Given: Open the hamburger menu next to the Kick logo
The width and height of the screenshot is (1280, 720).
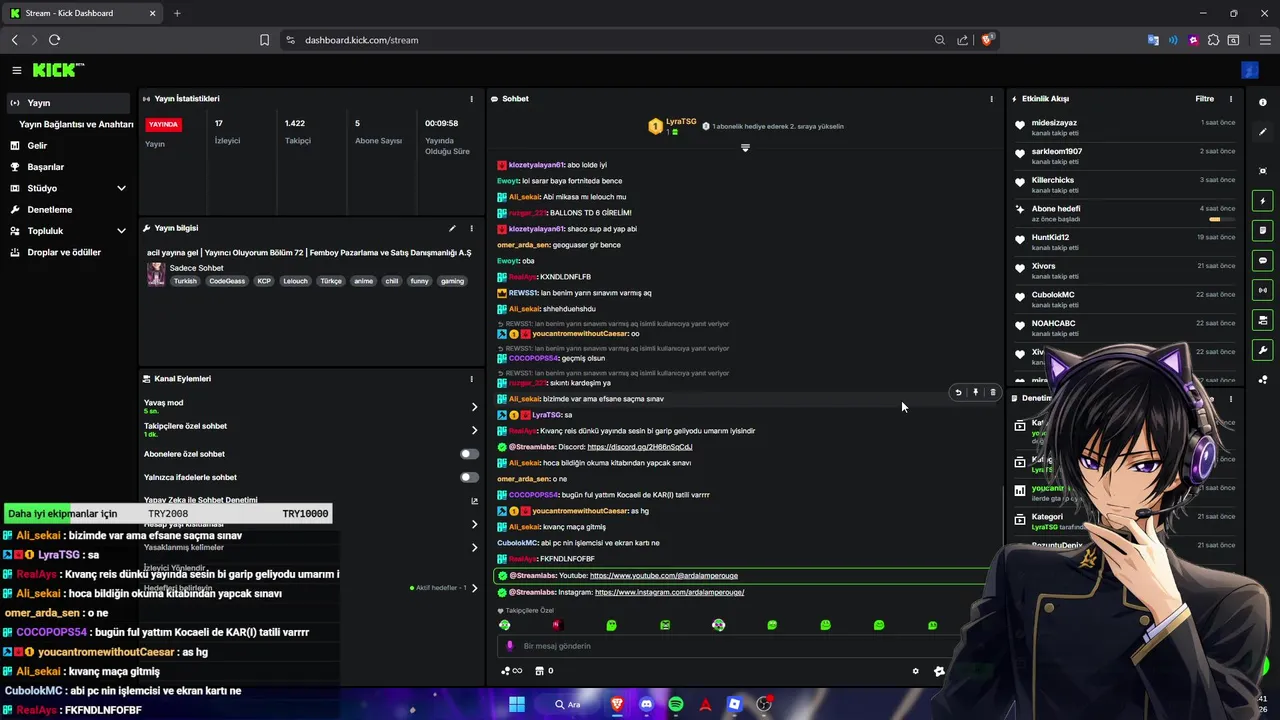Looking at the screenshot, I should click(x=17, y=70).
